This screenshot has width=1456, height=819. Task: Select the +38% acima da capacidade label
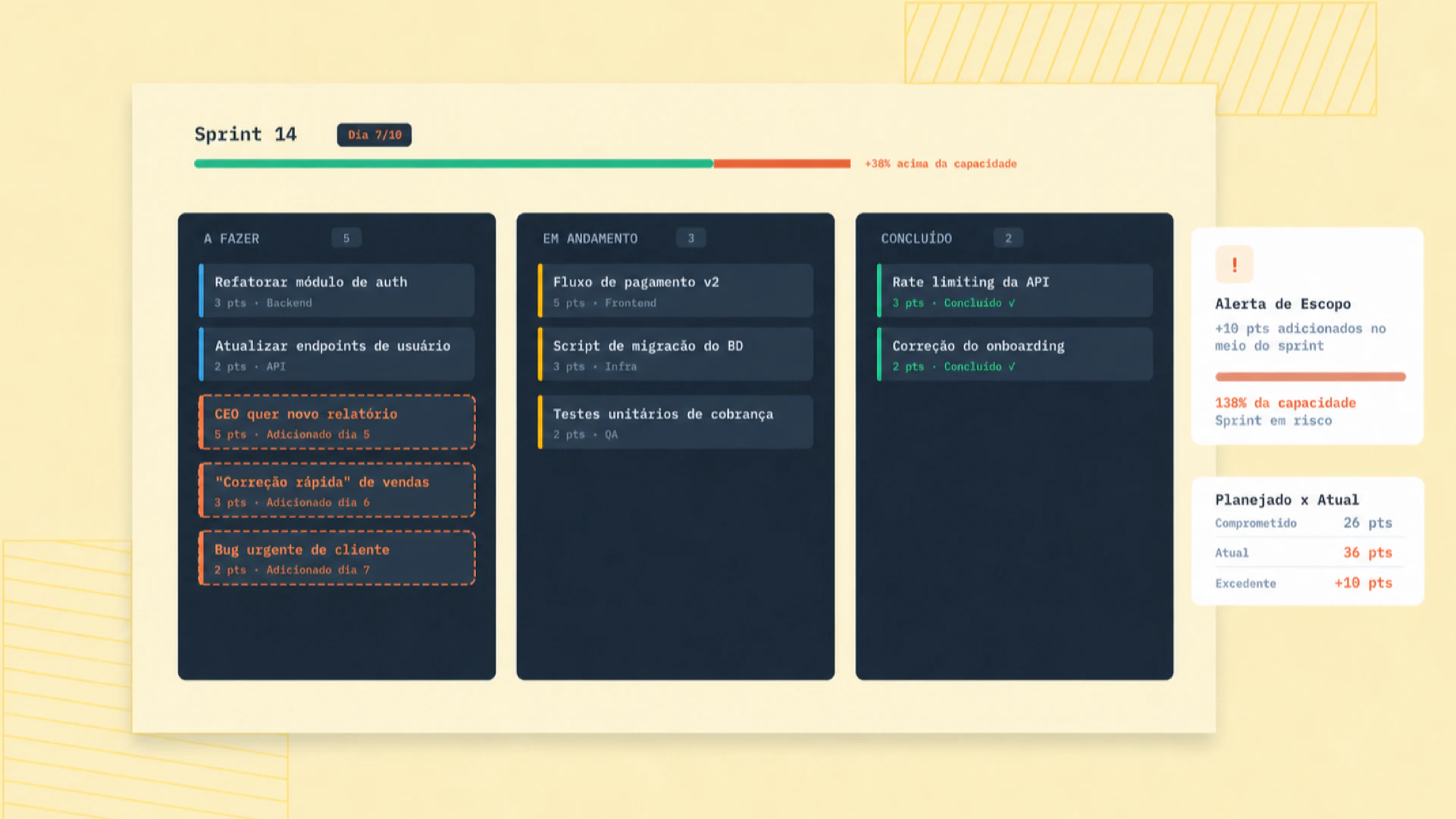coord(941,164)
